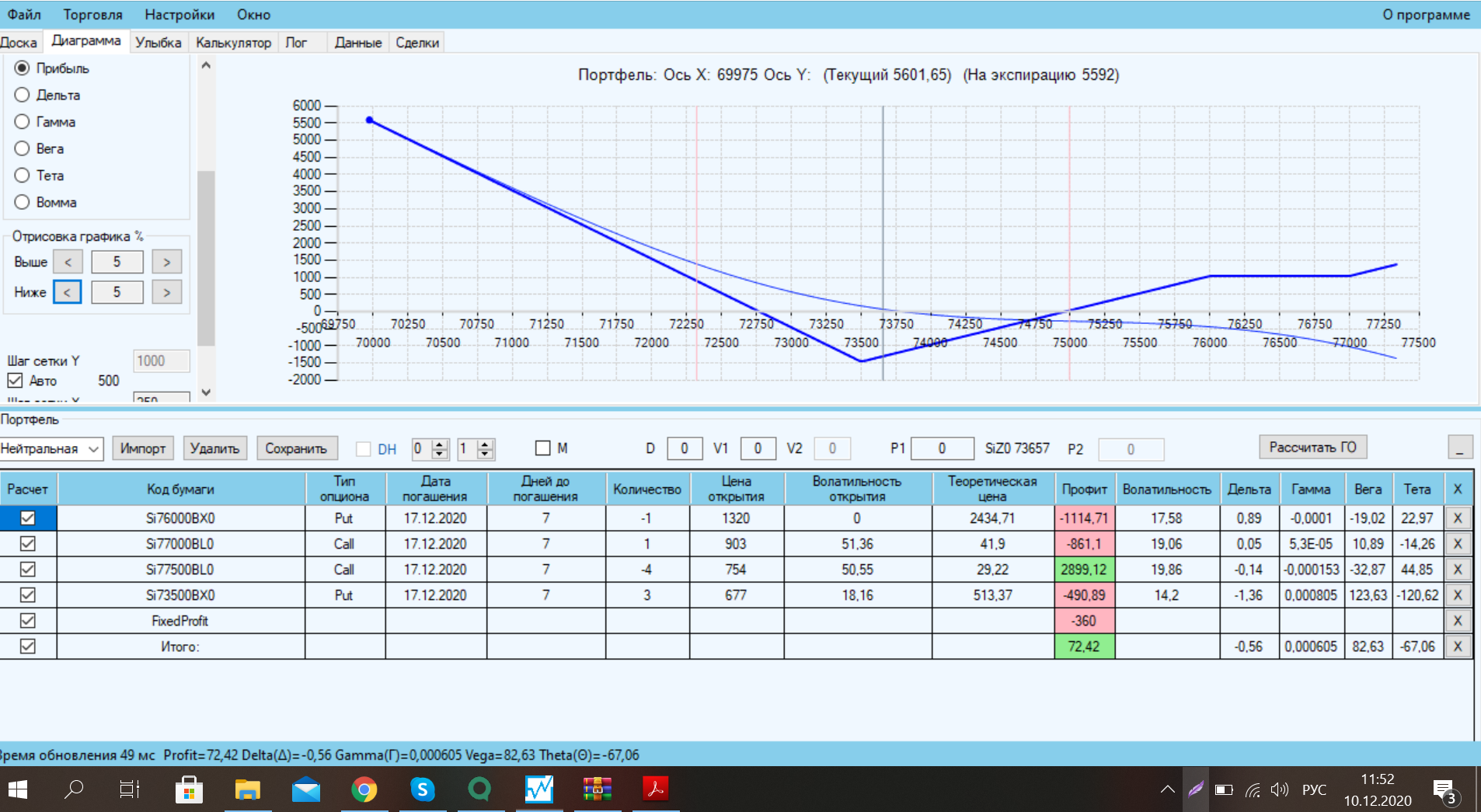
Task: Open the notification center icon
Action: point(1445,792)
